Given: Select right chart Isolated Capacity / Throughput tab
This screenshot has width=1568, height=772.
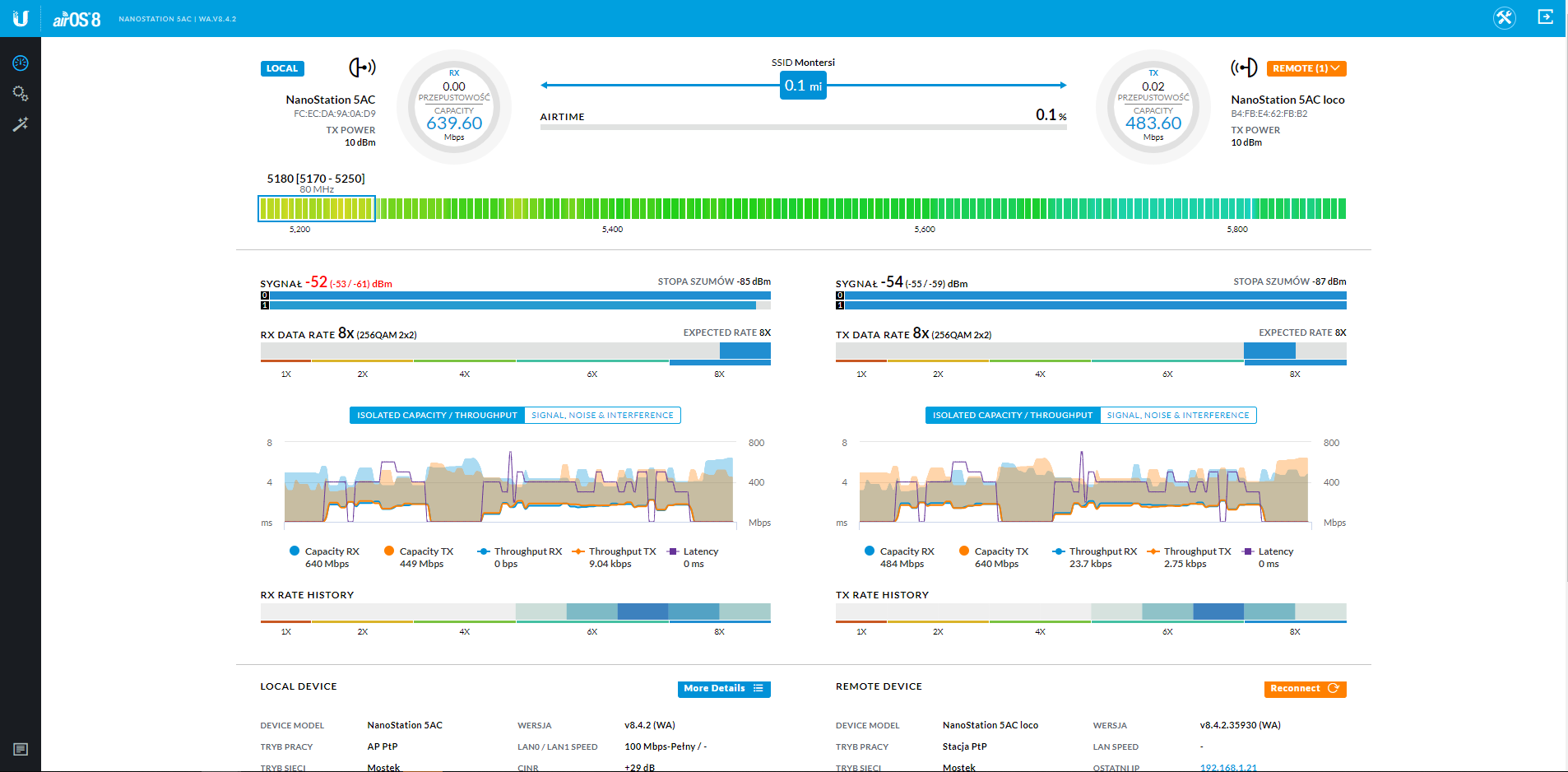Looking at the screenshot, I should [x=1012, y=416].
